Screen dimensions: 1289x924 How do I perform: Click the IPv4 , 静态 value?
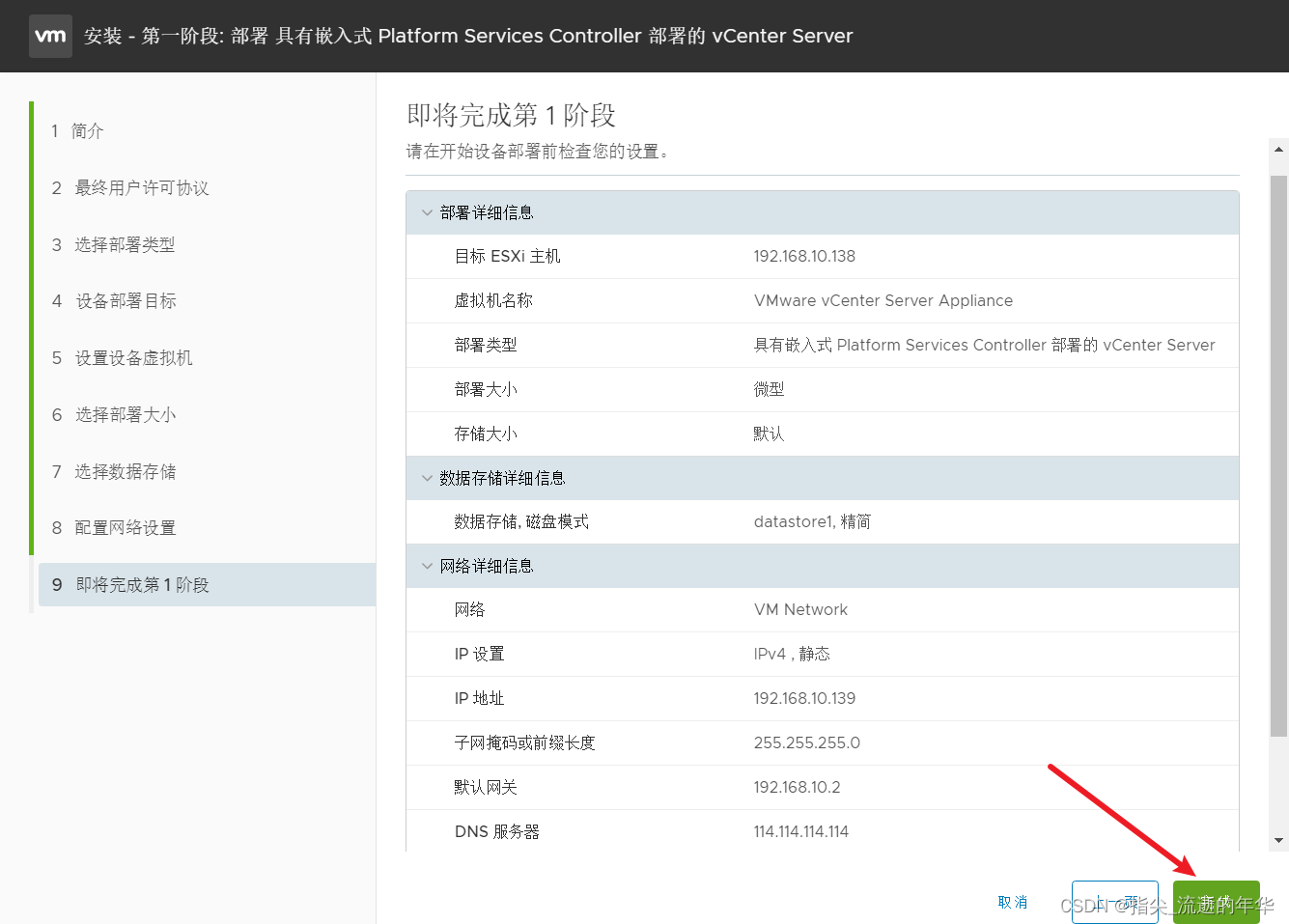click(792, 654)
